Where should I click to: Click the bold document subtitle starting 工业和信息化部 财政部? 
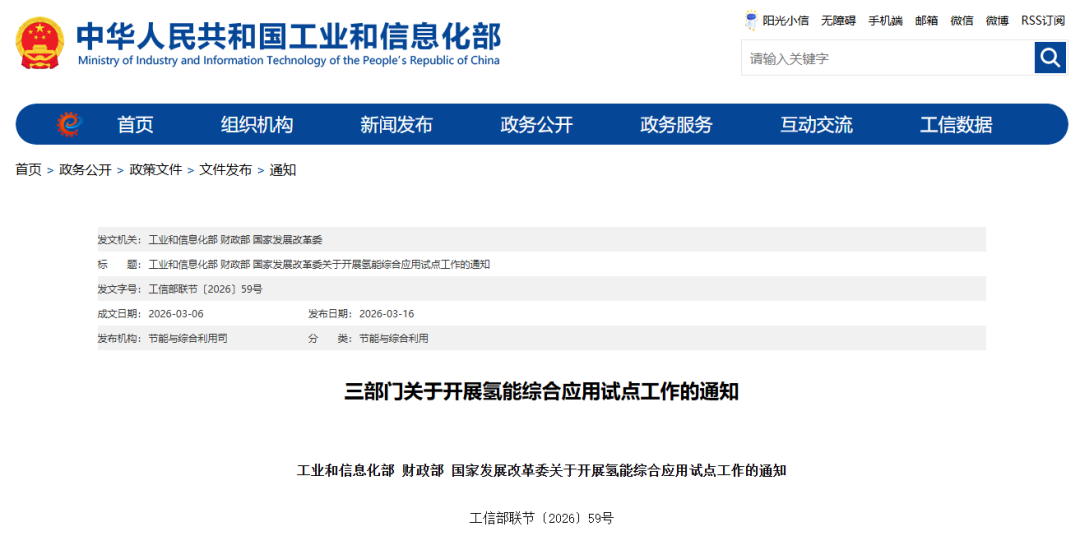tap(541, 471)
